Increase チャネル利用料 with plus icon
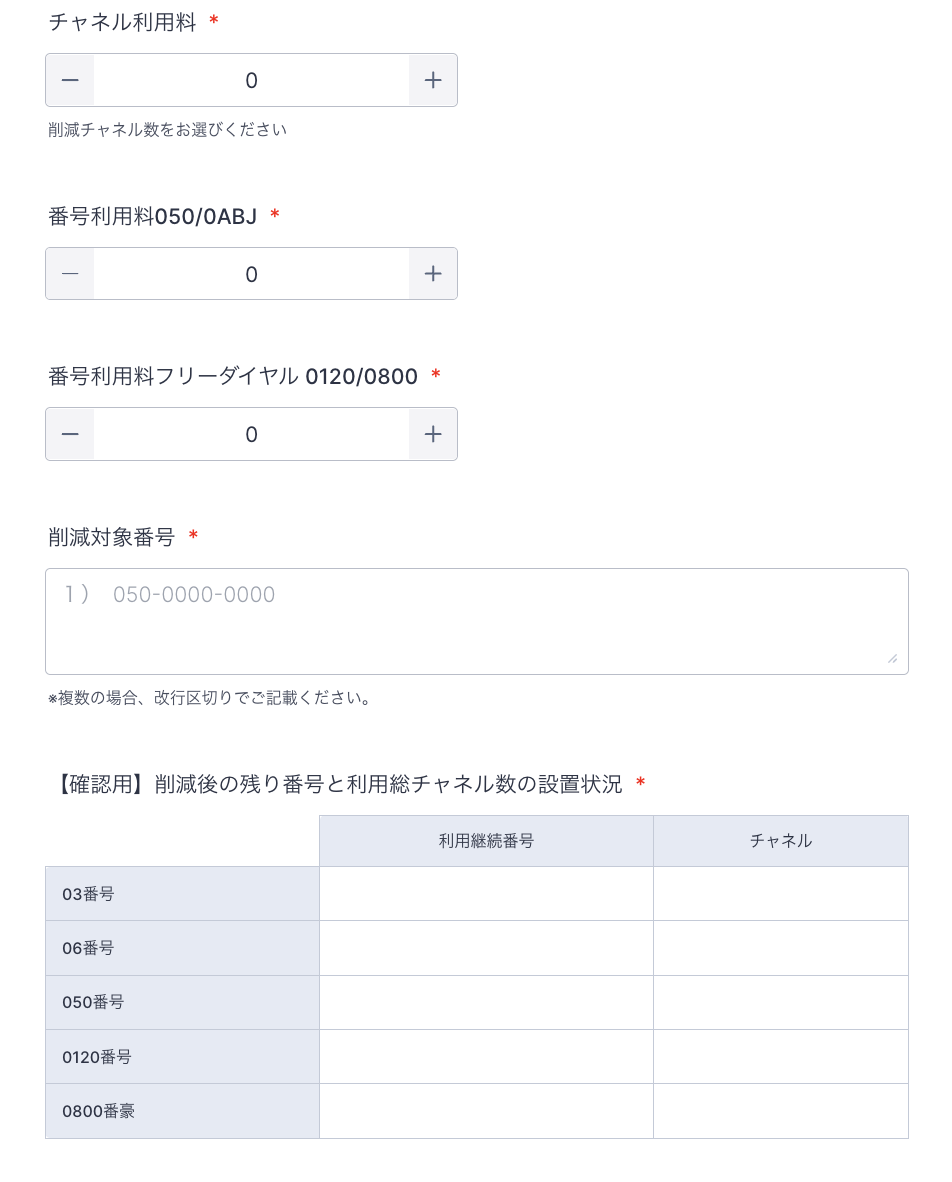The width and height of the screenshot is (952, 1182). coord(433,80)
